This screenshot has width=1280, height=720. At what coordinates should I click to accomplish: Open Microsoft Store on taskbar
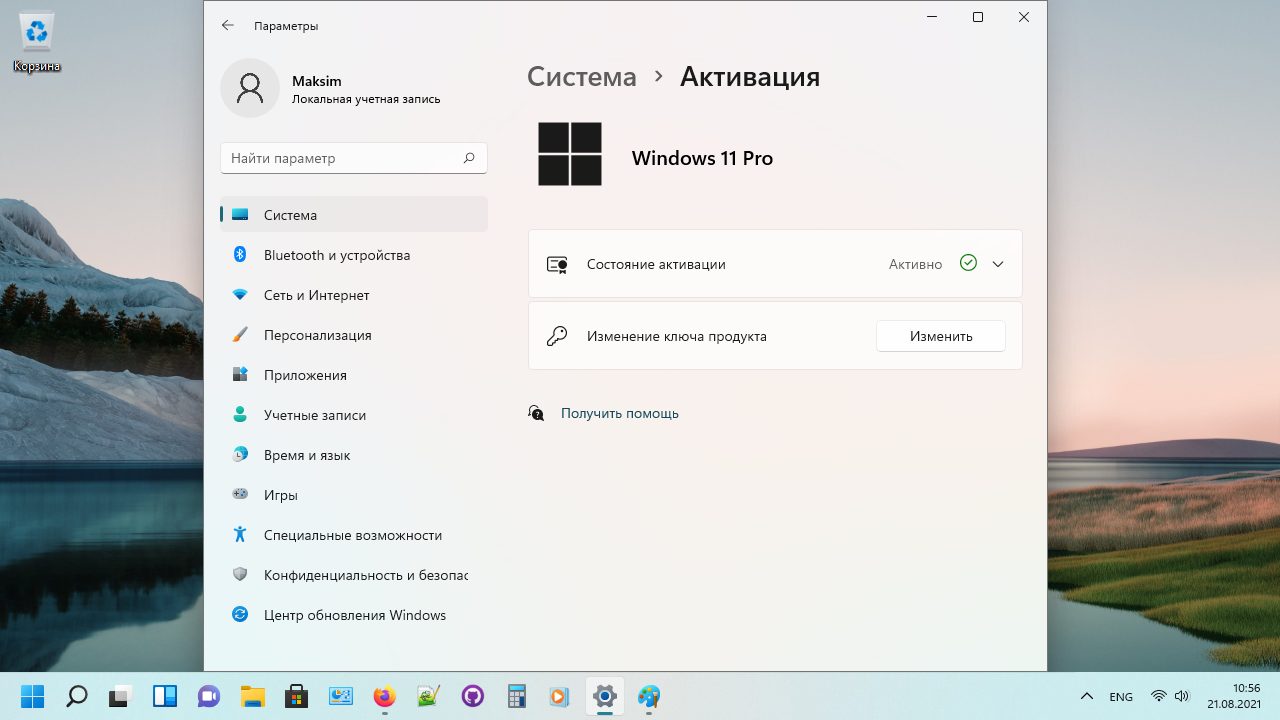point(297,696)
